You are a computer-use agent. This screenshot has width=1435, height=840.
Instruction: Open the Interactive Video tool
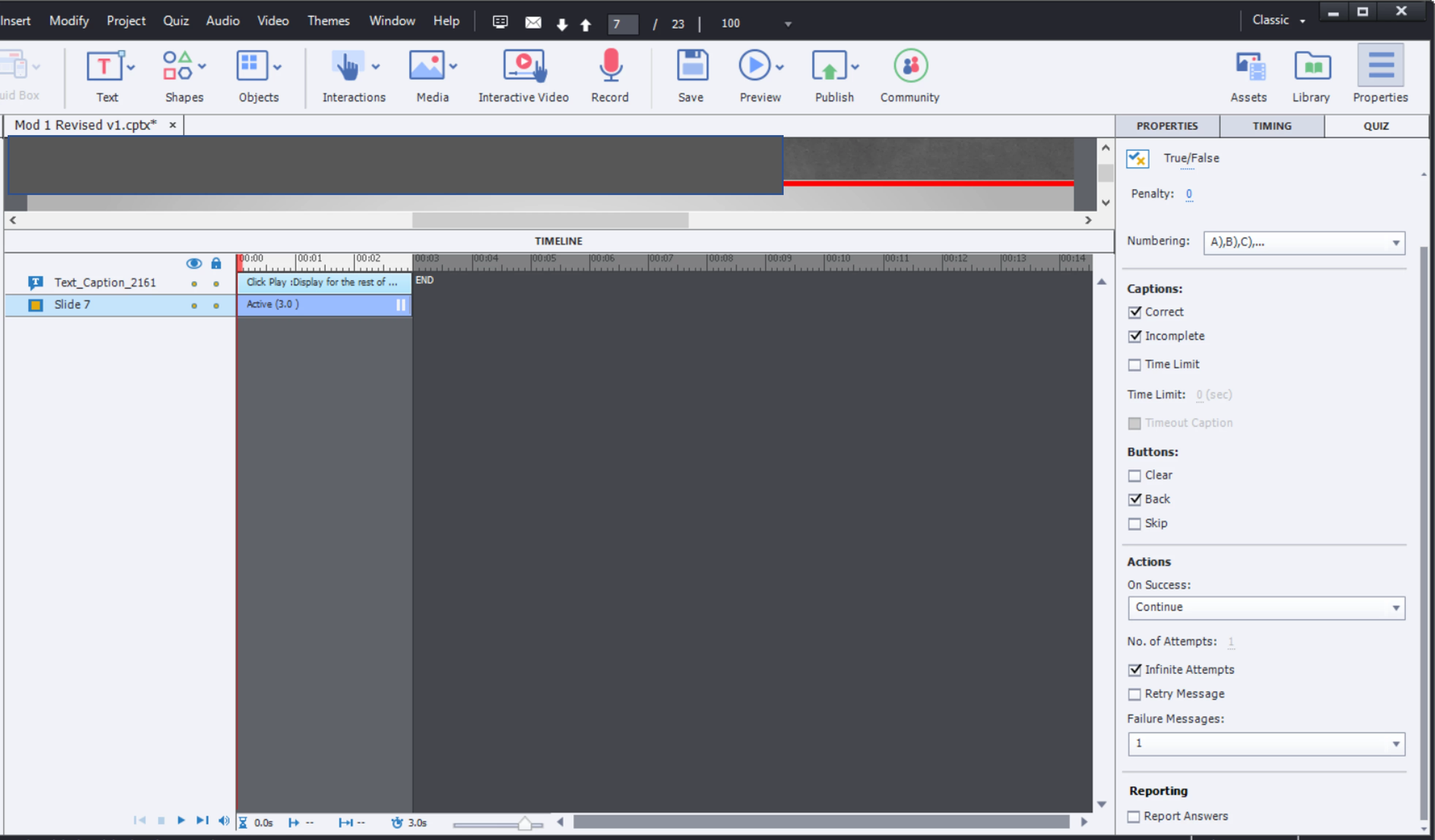(523, 66)
